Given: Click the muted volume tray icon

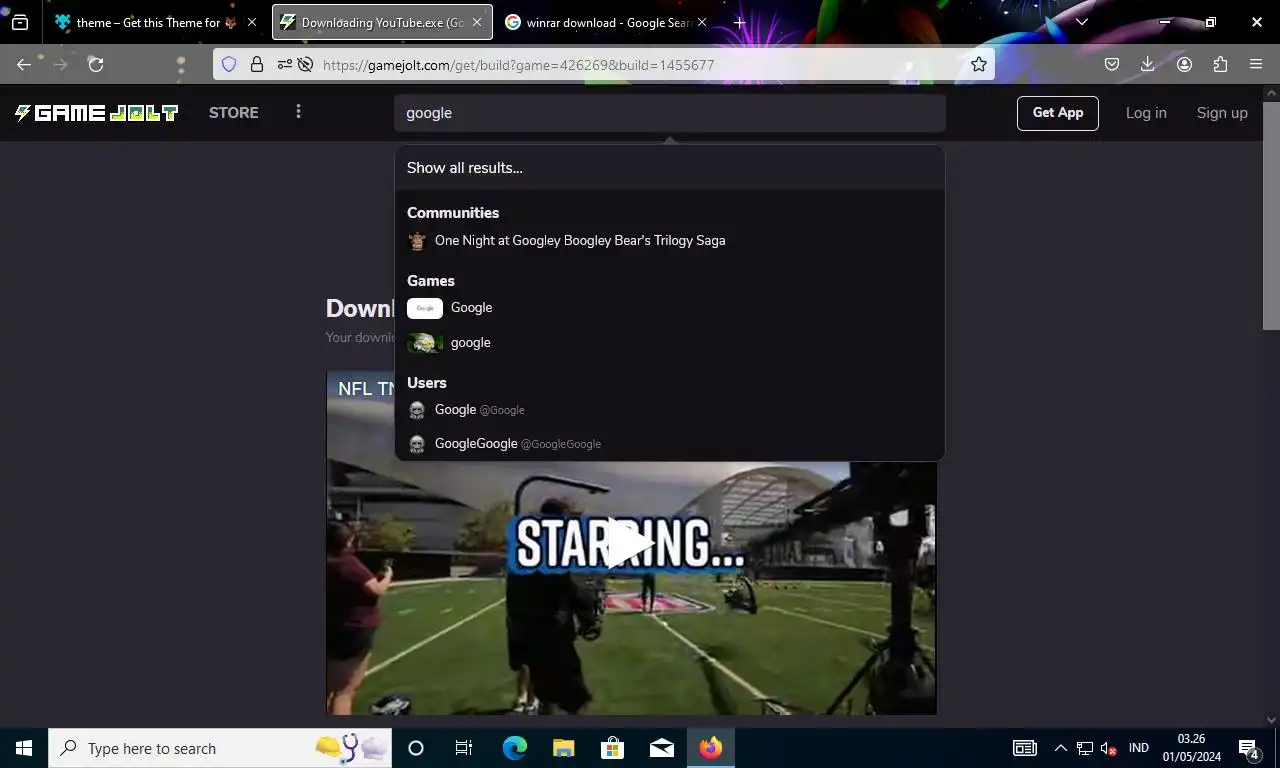Looking at the screenshot, I should point(1108,748).
